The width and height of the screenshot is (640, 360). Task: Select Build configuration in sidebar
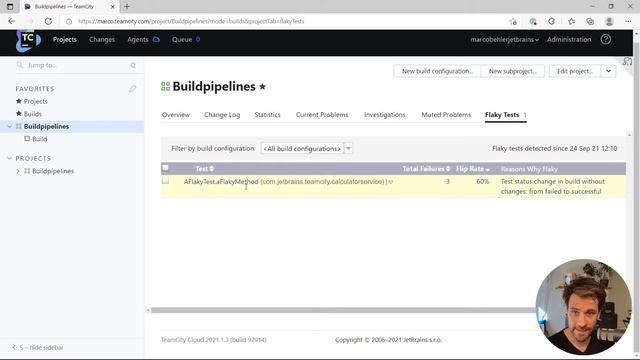coord(40,139)
